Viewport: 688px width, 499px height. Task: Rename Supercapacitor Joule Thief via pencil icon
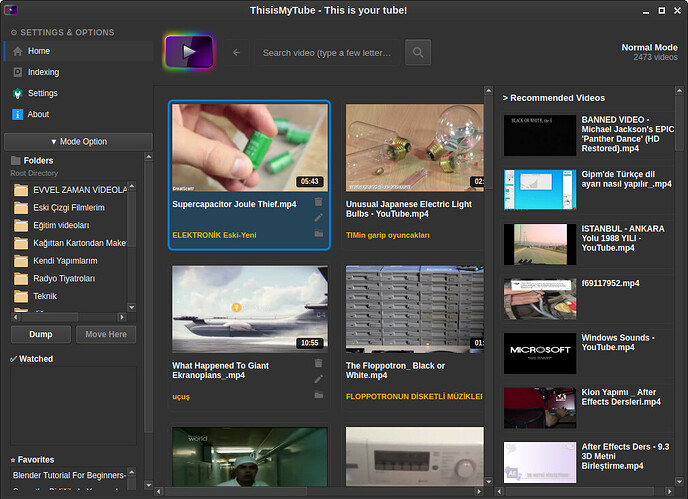click(319, 218)
